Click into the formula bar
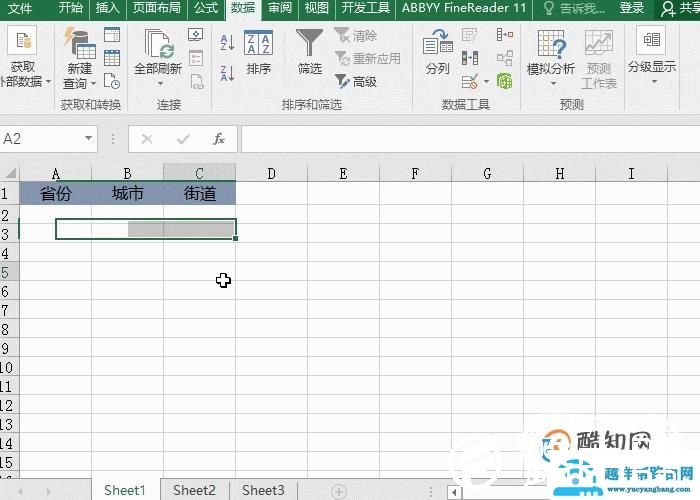The height and width of the screenshot is (500, 700). [x=471, y=139]
